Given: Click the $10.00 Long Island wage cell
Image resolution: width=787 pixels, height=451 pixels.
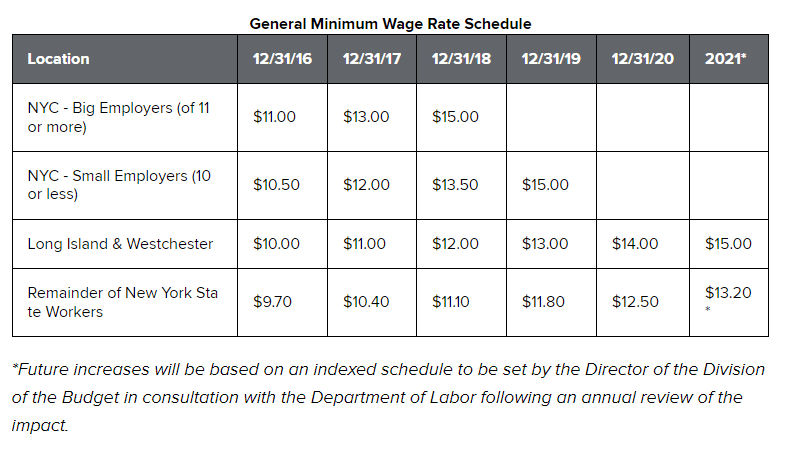Looking at the screenshot, I should click(275, 244).
